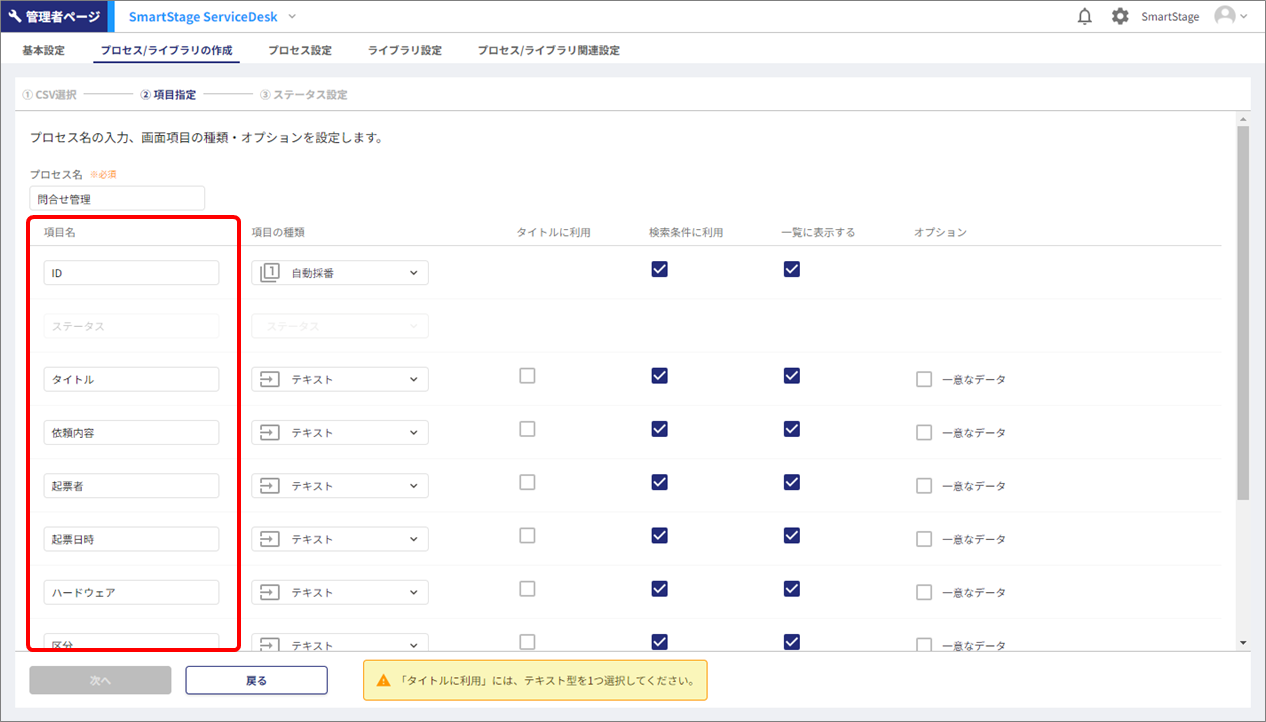Viewport: 1266px width, 722px height.
Task: Uncheck 検索条件に利用 for the ID row
Action: click(x=659, y=269)
